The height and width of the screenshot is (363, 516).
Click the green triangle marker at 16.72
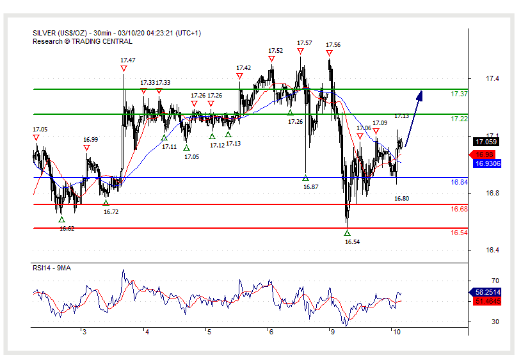pos(106,203)
